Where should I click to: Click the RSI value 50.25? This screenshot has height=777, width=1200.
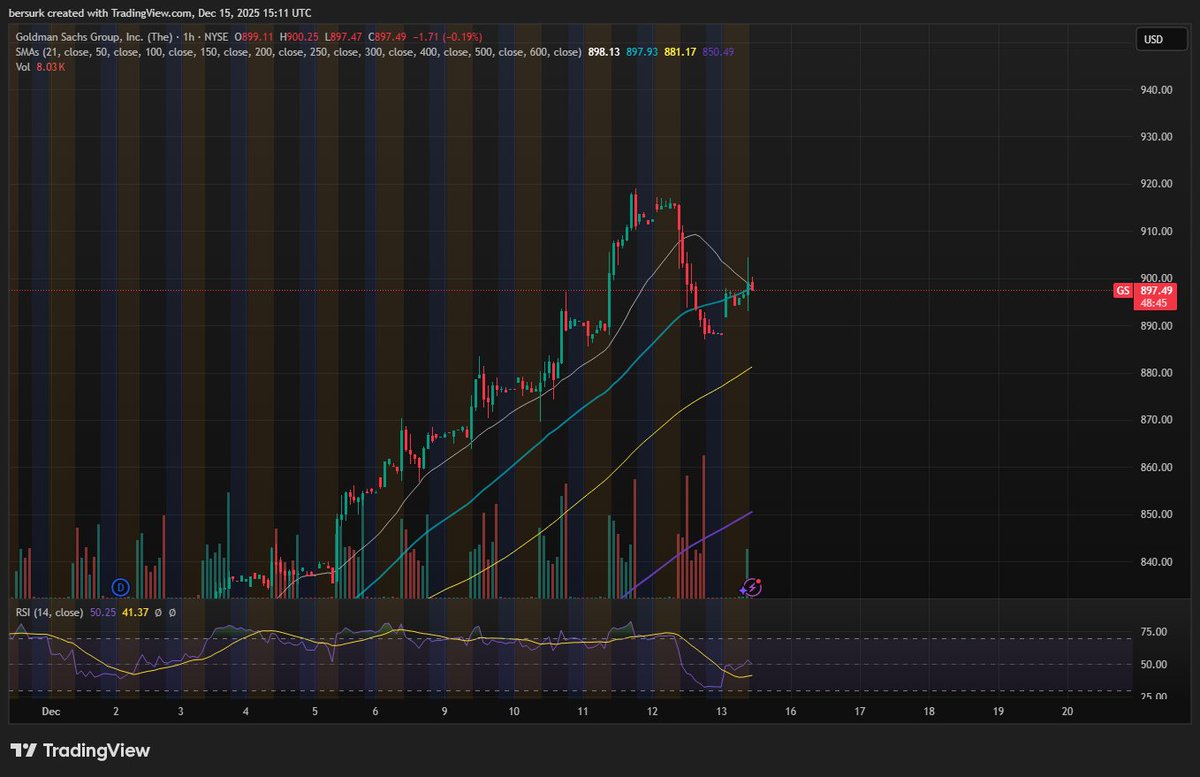(x=103, y=612)
